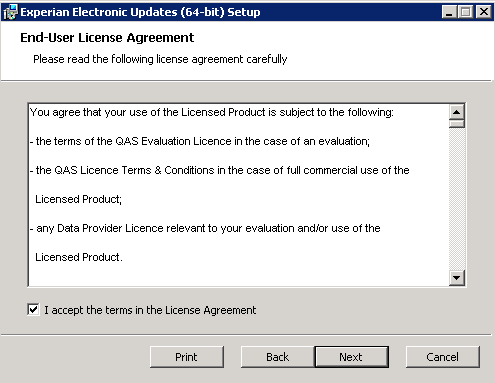
Task: Click the maximize button in the title bar
Action: coord(466,12)
